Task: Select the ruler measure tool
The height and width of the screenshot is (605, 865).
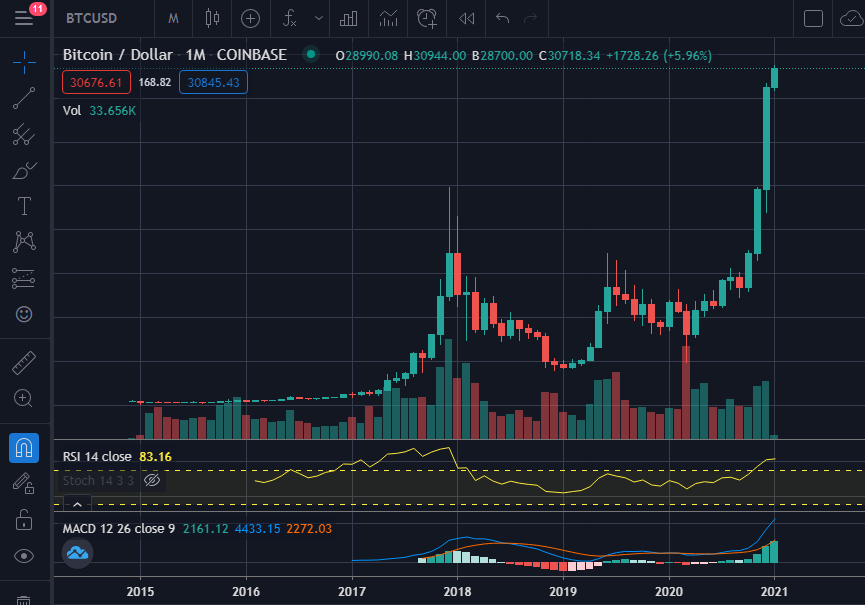Action: click(24, 362)
